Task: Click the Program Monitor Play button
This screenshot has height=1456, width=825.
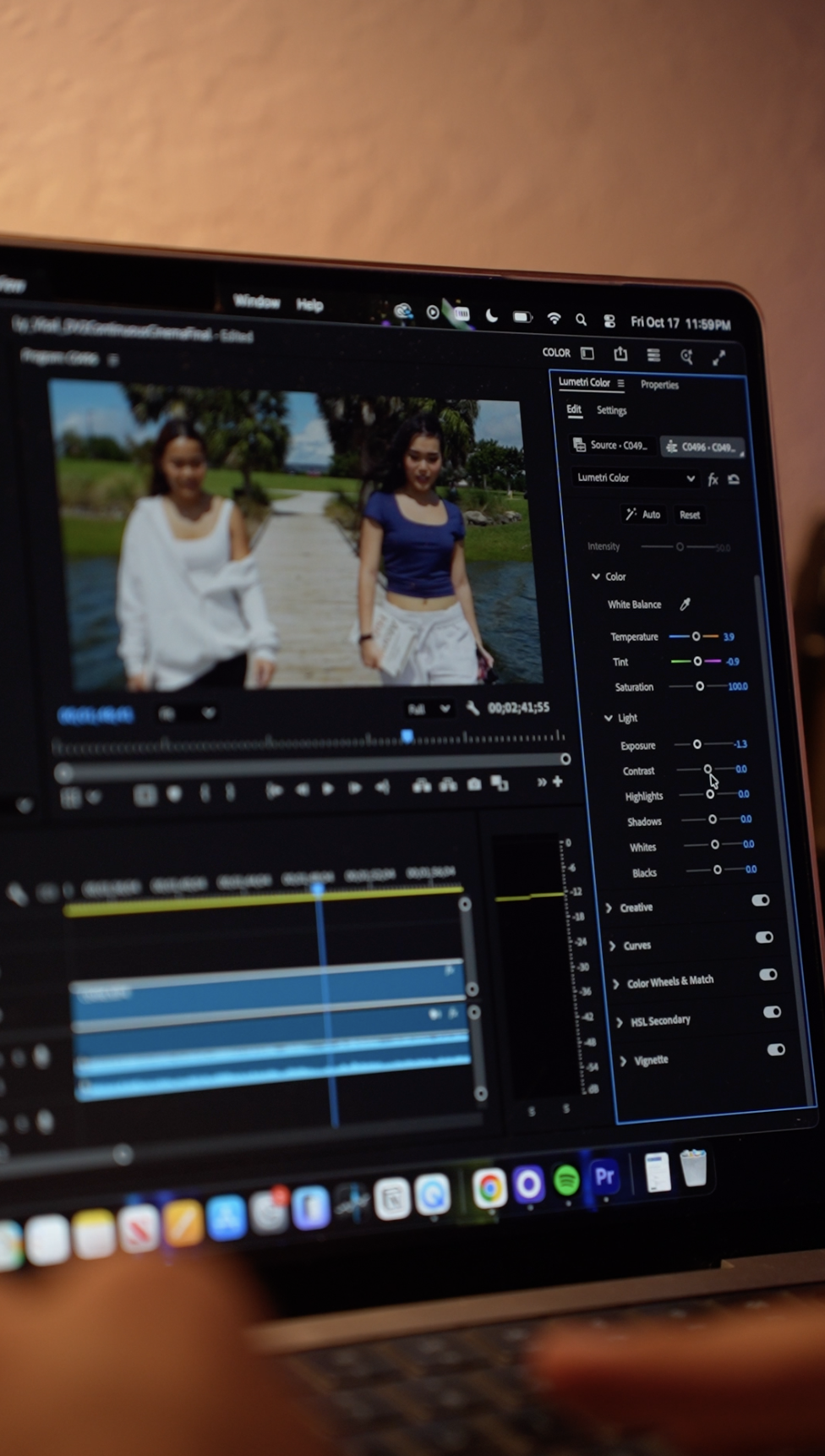Action: 328,788
